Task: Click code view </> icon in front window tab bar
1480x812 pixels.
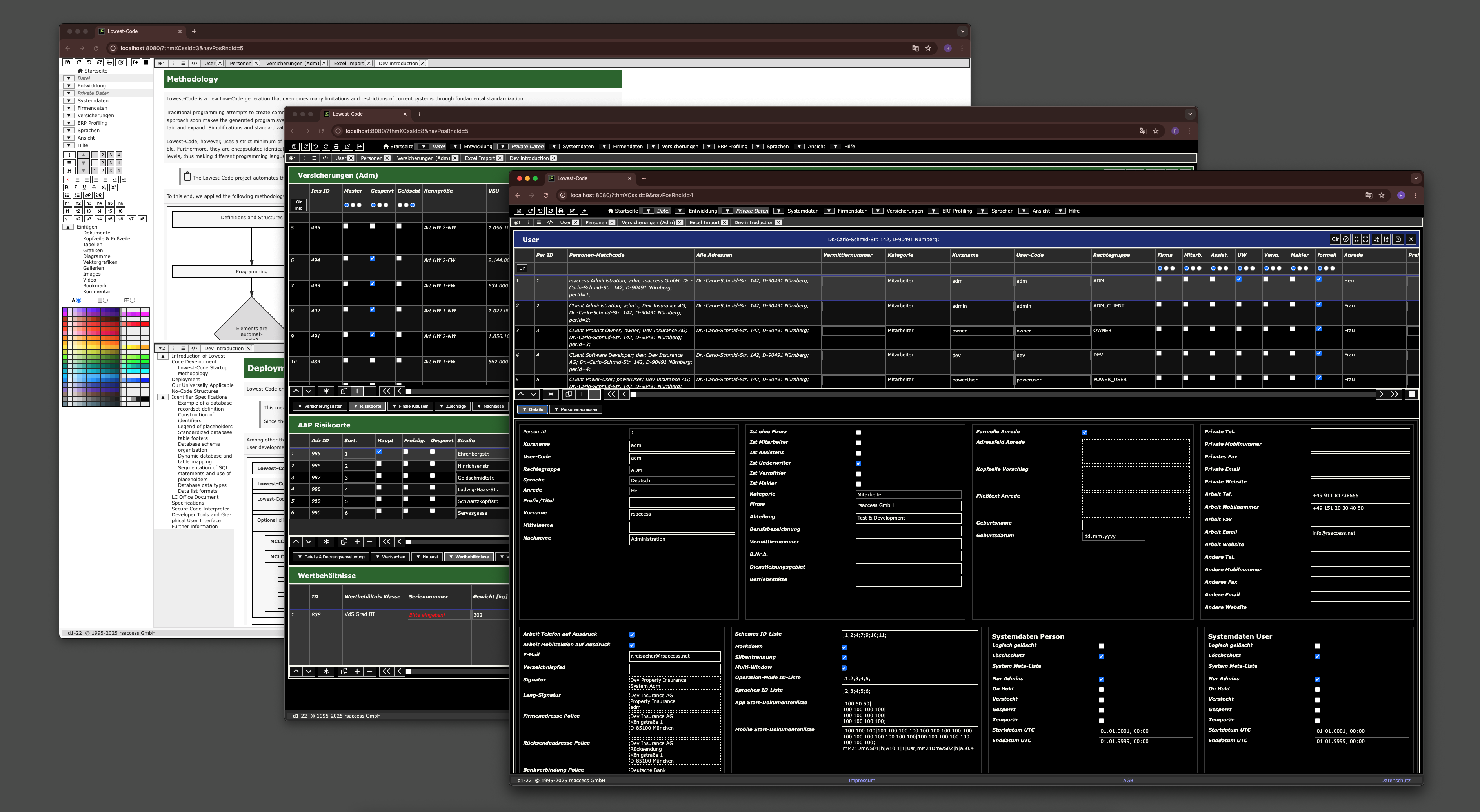Action: click(x=550, y=223)
